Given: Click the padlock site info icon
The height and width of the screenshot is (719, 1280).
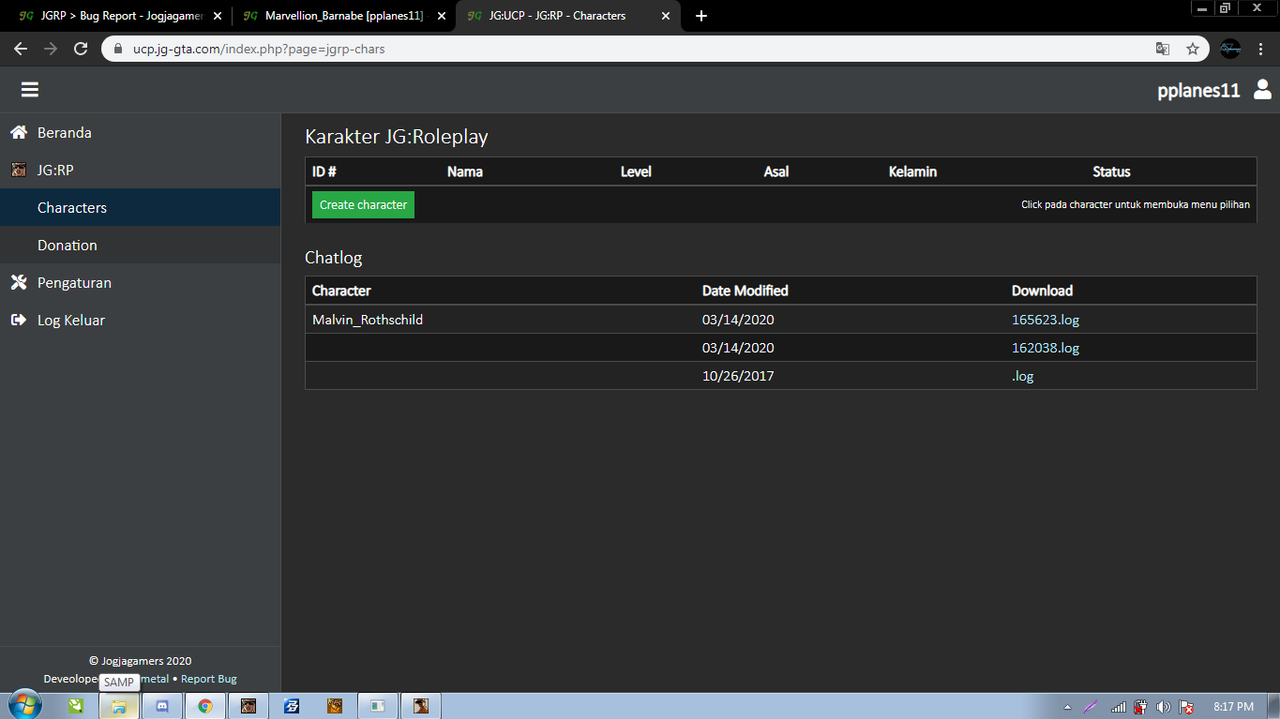Looking at the screenshot, I should 117,48.
